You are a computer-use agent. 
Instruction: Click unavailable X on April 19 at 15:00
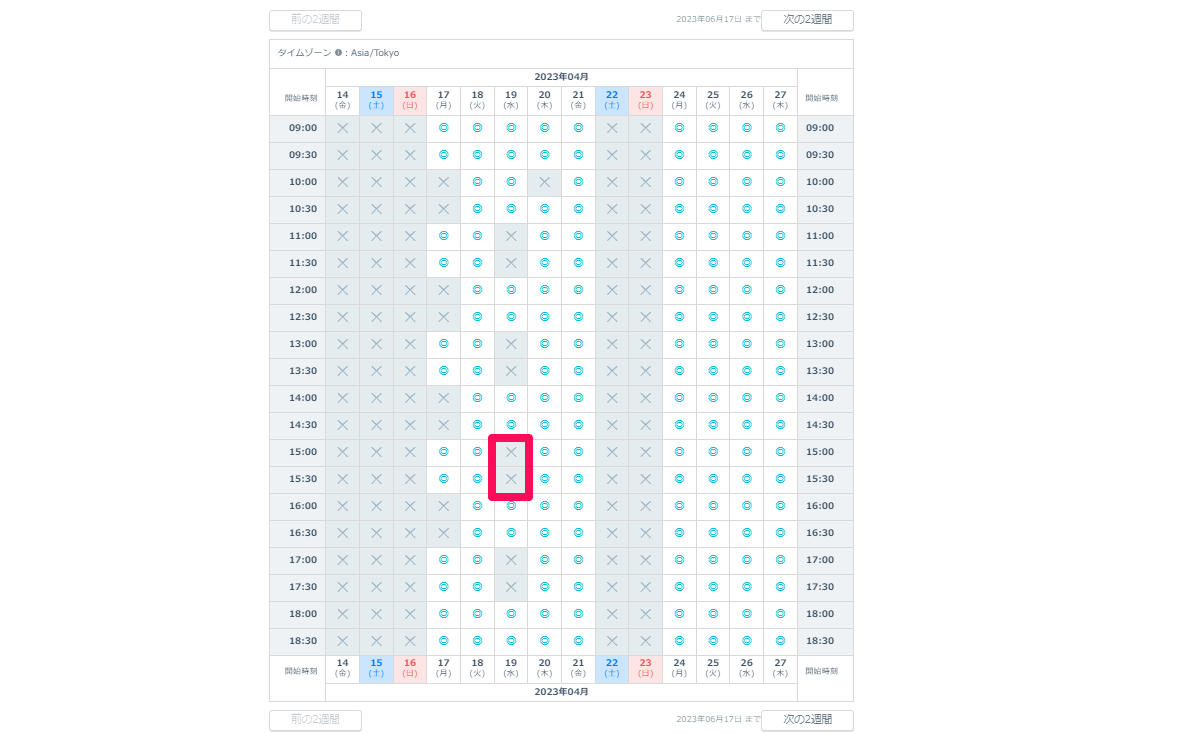(x=511, y=452)
